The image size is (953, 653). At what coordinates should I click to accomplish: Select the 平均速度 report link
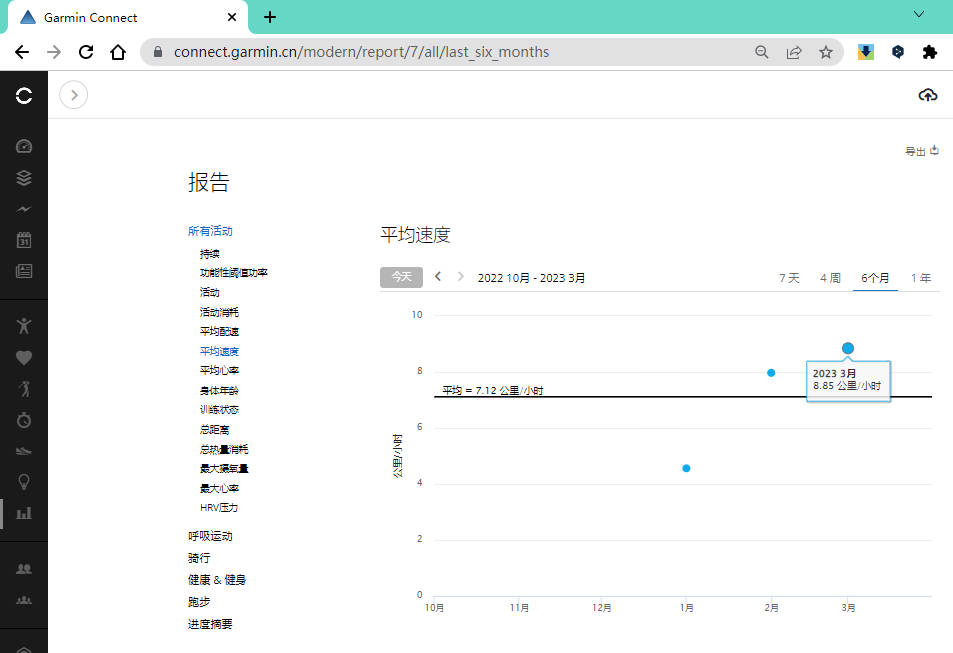coord(219,351)
